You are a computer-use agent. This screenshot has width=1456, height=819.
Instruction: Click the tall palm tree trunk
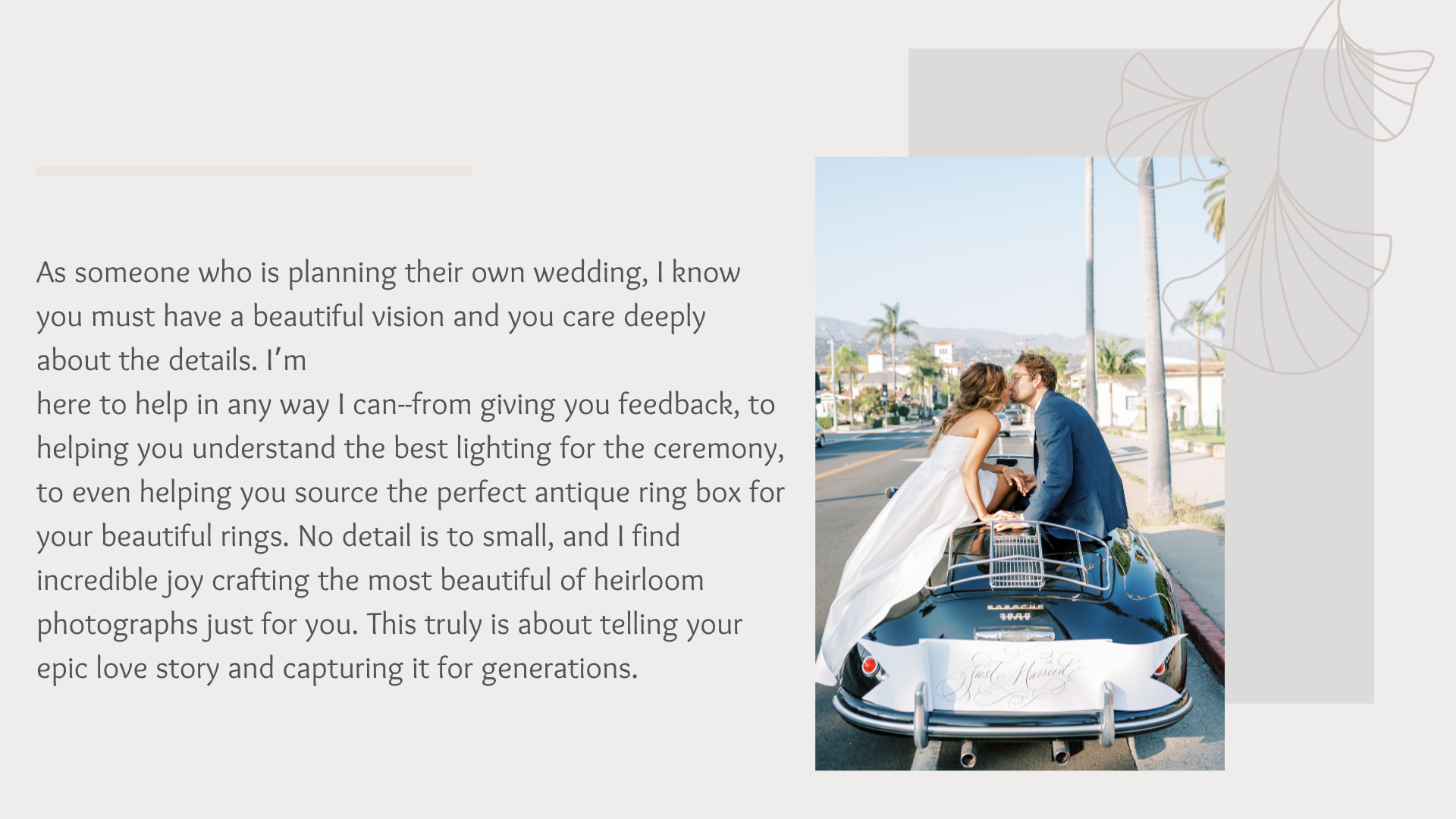(1154, 341)
